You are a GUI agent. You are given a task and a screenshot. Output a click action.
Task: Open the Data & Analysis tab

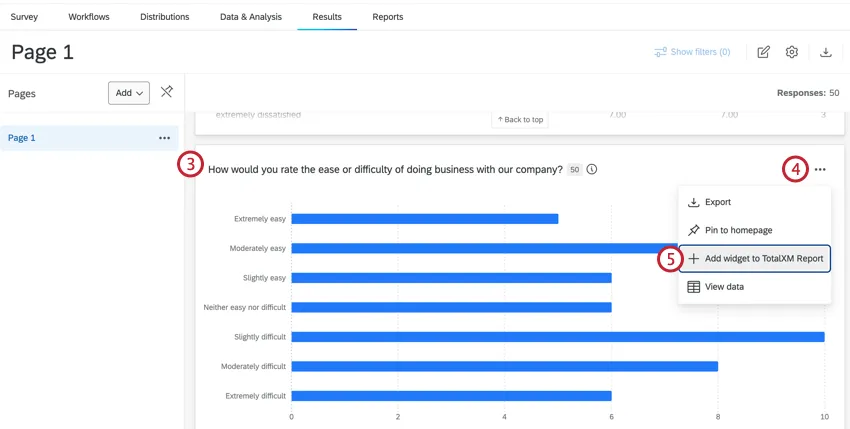point(251,17)
